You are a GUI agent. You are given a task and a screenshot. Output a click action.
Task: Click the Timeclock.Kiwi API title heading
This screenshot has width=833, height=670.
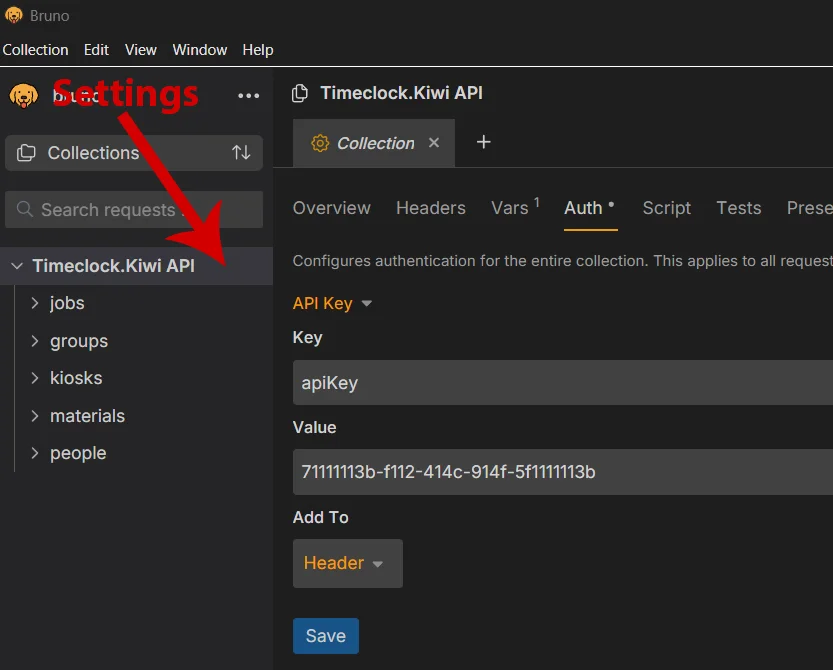point(401,93)
